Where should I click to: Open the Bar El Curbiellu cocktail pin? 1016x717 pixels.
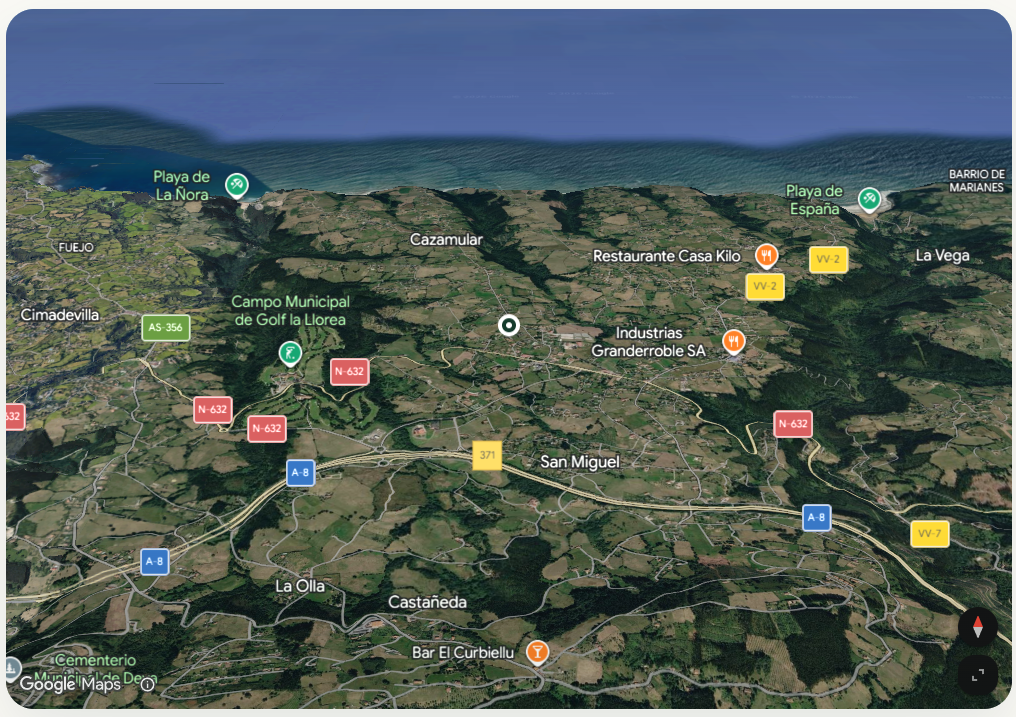(537, 652)
